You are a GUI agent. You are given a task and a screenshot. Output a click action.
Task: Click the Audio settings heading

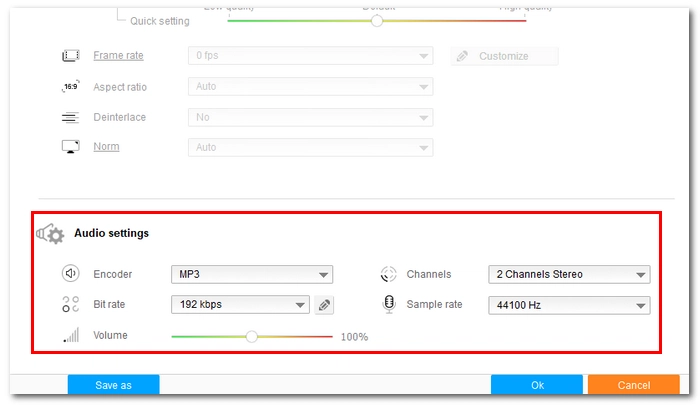point(112,233)
